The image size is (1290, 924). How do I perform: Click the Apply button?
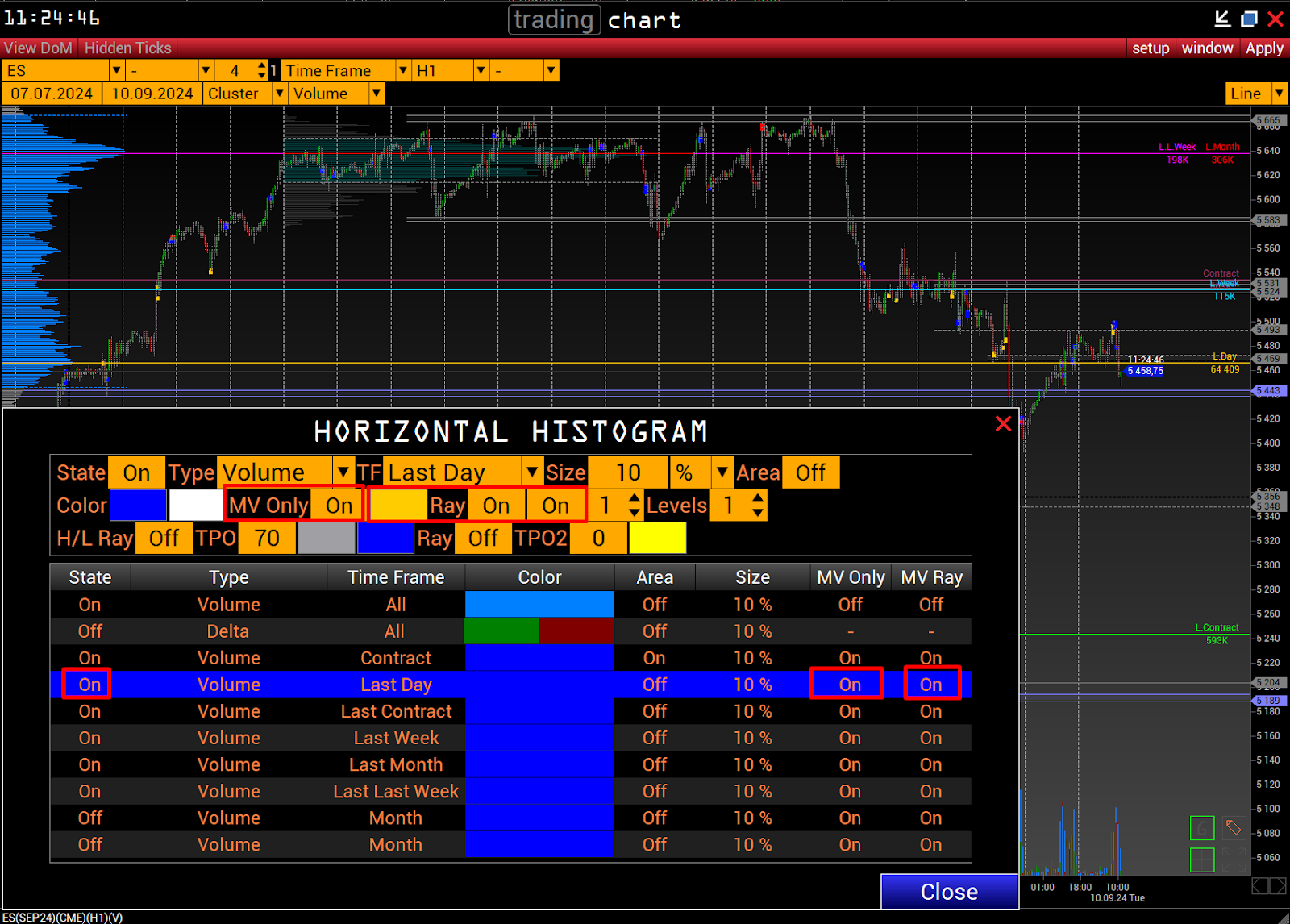1263,48
